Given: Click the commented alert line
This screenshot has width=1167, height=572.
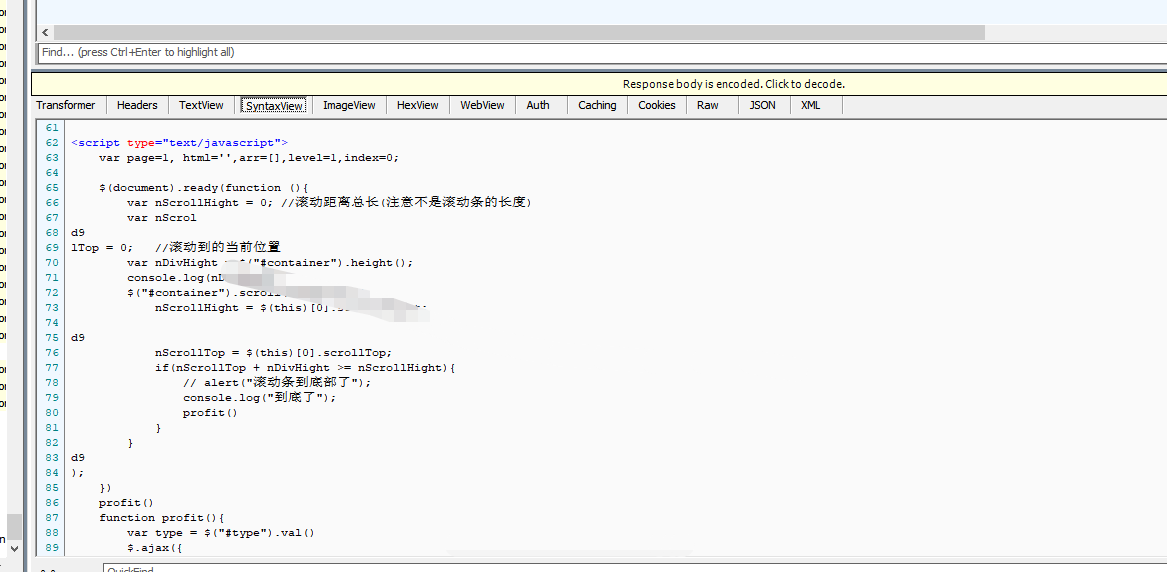Looking at the screenshot, I should click(x=276, y=382).
